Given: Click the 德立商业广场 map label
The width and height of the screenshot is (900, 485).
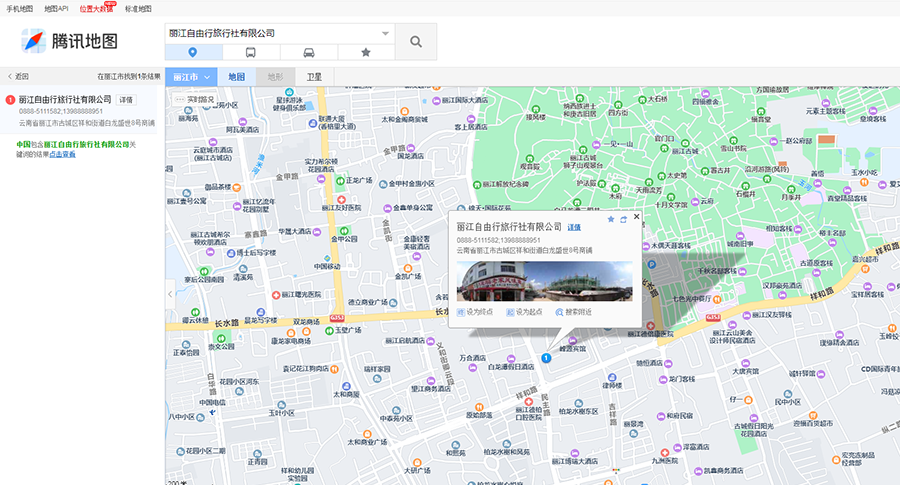Looking at the screenshot, I should point(367,302).
